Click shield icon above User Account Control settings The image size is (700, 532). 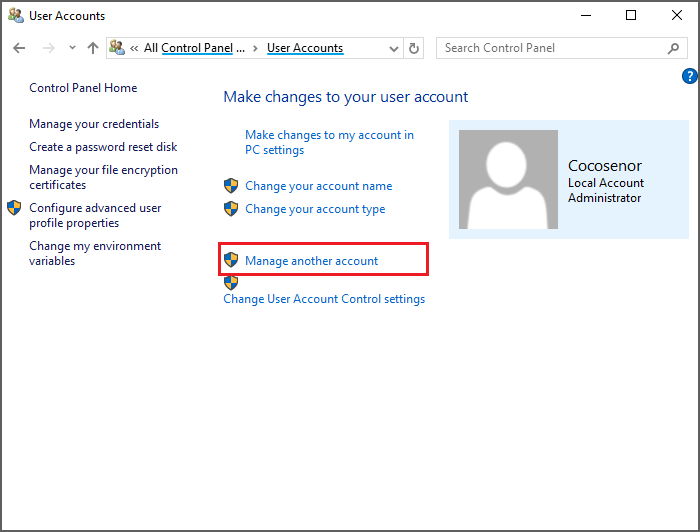[x=231, y=283]
